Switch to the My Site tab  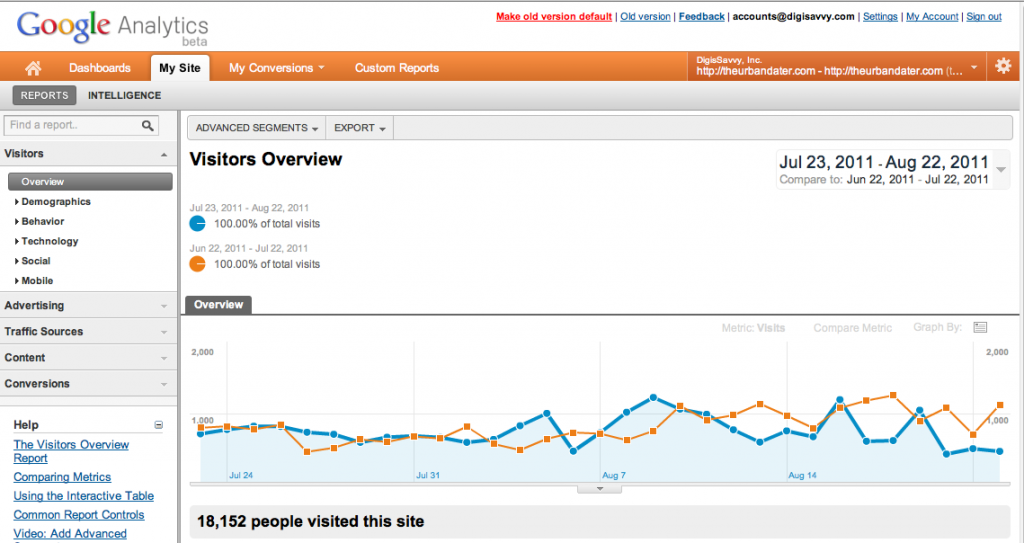[180, 68]
